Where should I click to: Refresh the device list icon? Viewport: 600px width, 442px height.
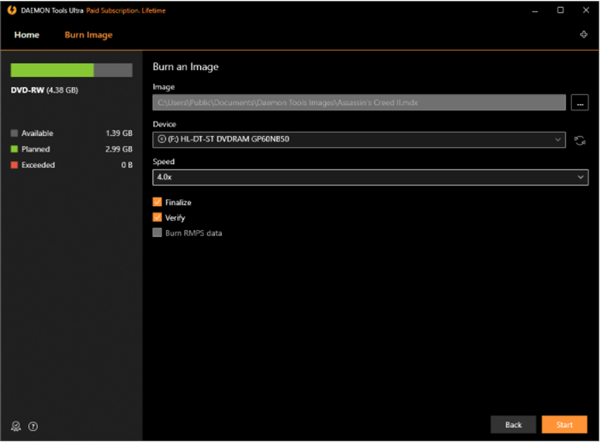(580, 140)
